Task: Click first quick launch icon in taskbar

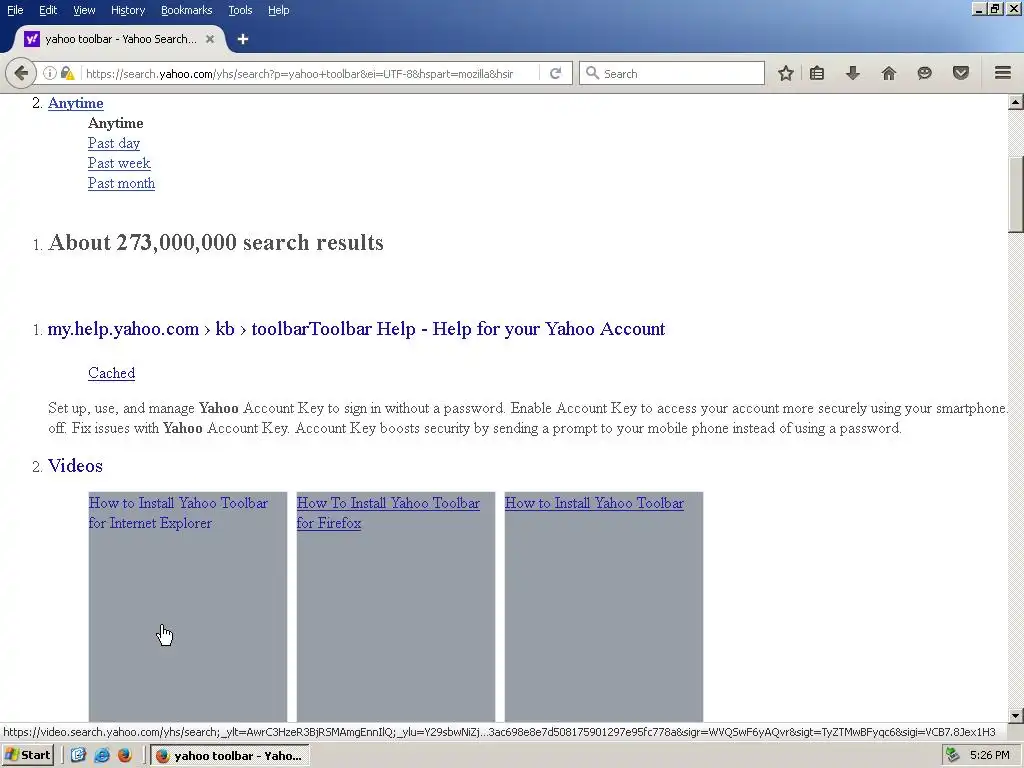Action: 78,756
